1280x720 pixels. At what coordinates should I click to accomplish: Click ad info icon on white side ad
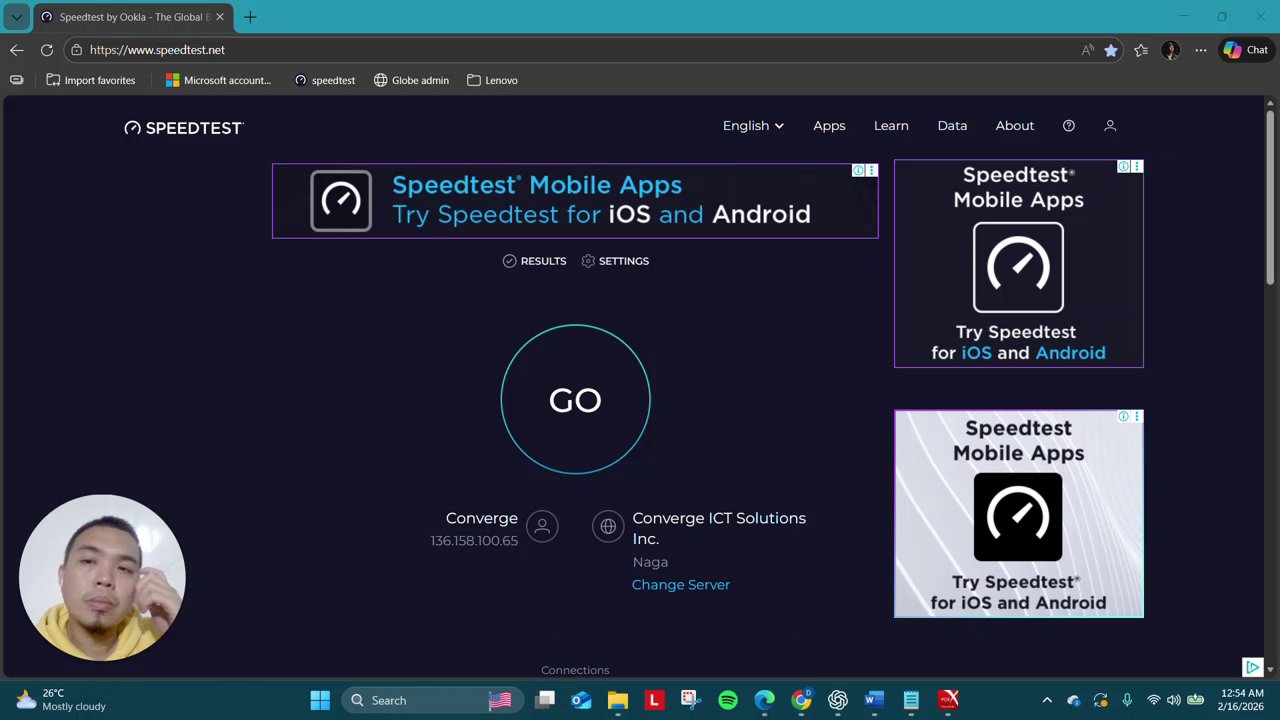[1124, 417]
